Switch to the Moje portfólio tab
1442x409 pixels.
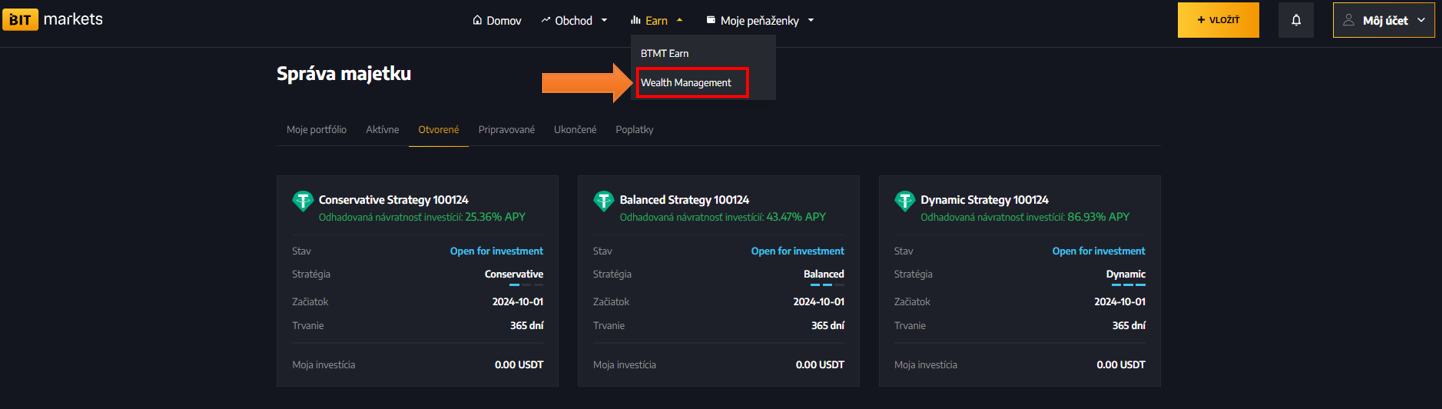point(316,130)
